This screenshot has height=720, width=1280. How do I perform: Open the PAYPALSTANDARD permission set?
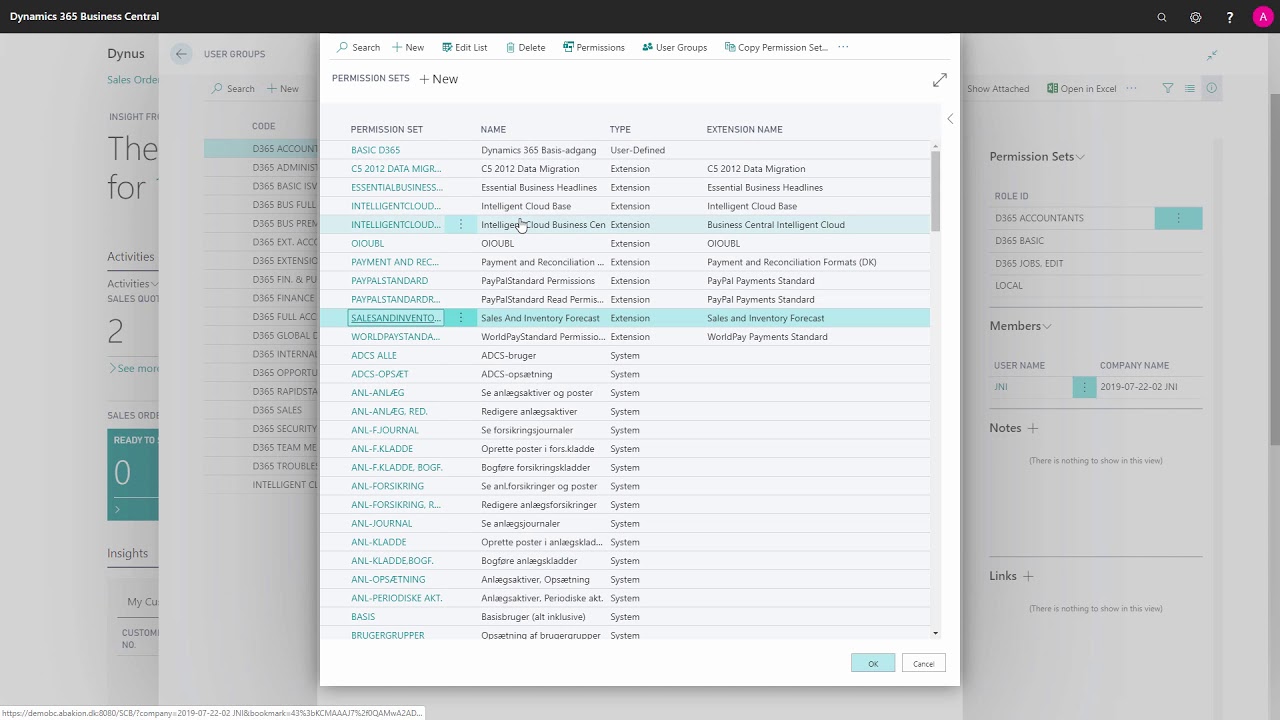point(389,281)
